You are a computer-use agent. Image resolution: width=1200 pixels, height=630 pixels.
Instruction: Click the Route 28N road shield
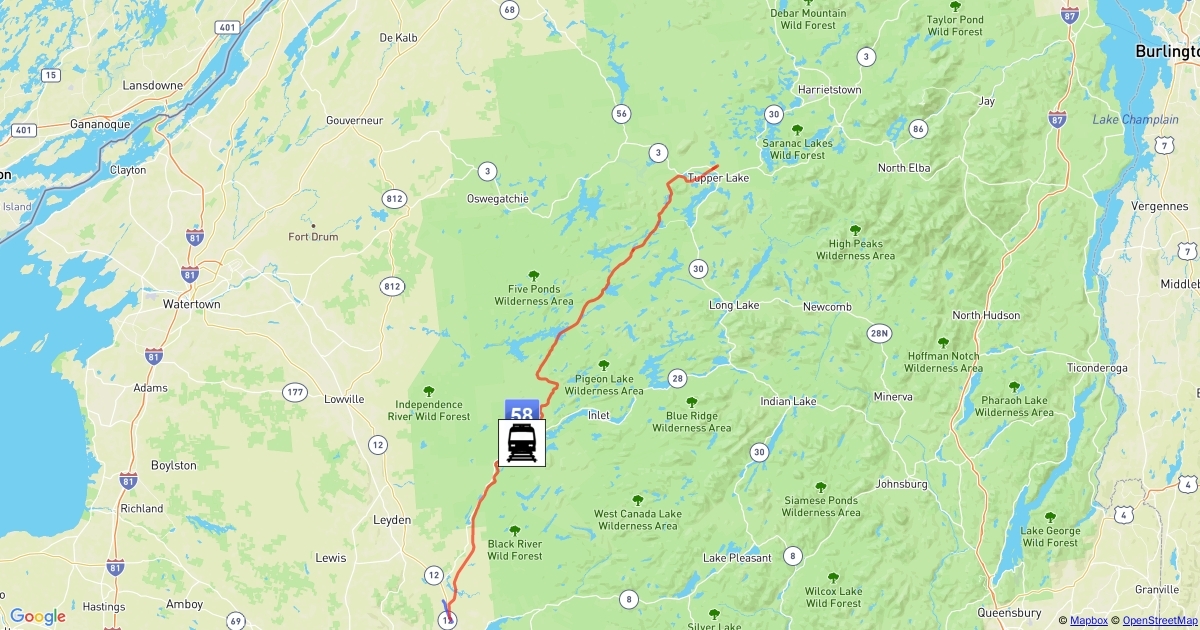tap(879, 334)
